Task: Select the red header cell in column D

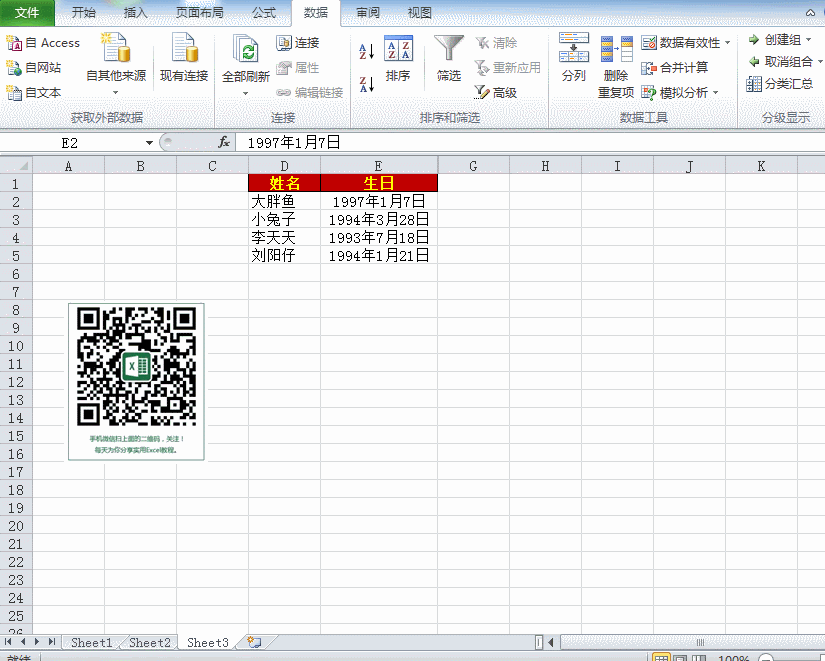Action: [284, 183]
